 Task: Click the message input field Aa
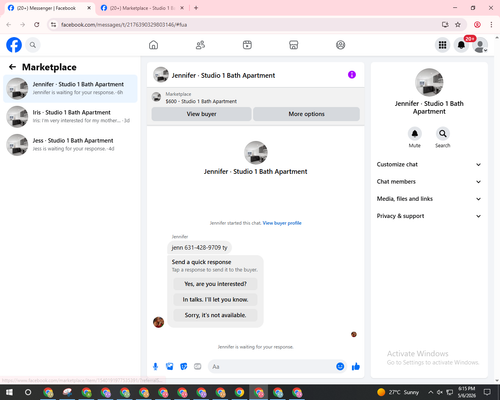(x=273, y=367)
